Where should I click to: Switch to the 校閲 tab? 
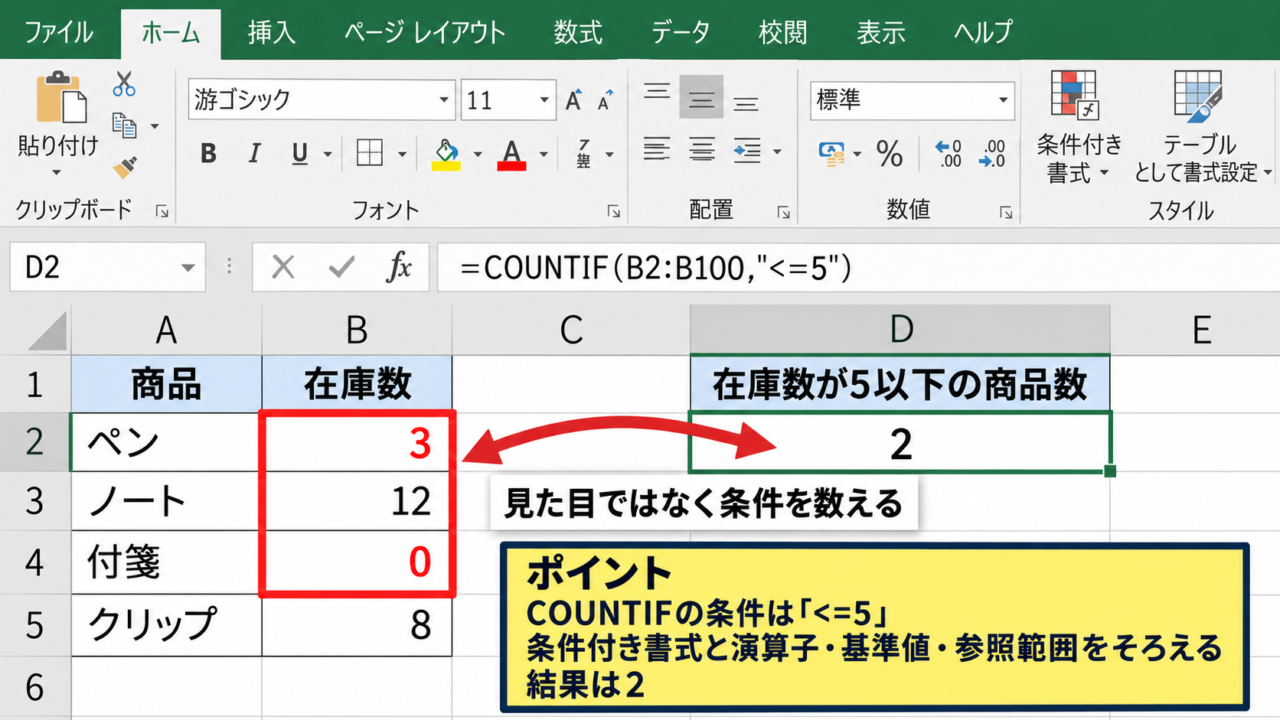pyautogui.click(x=782, y=32)
